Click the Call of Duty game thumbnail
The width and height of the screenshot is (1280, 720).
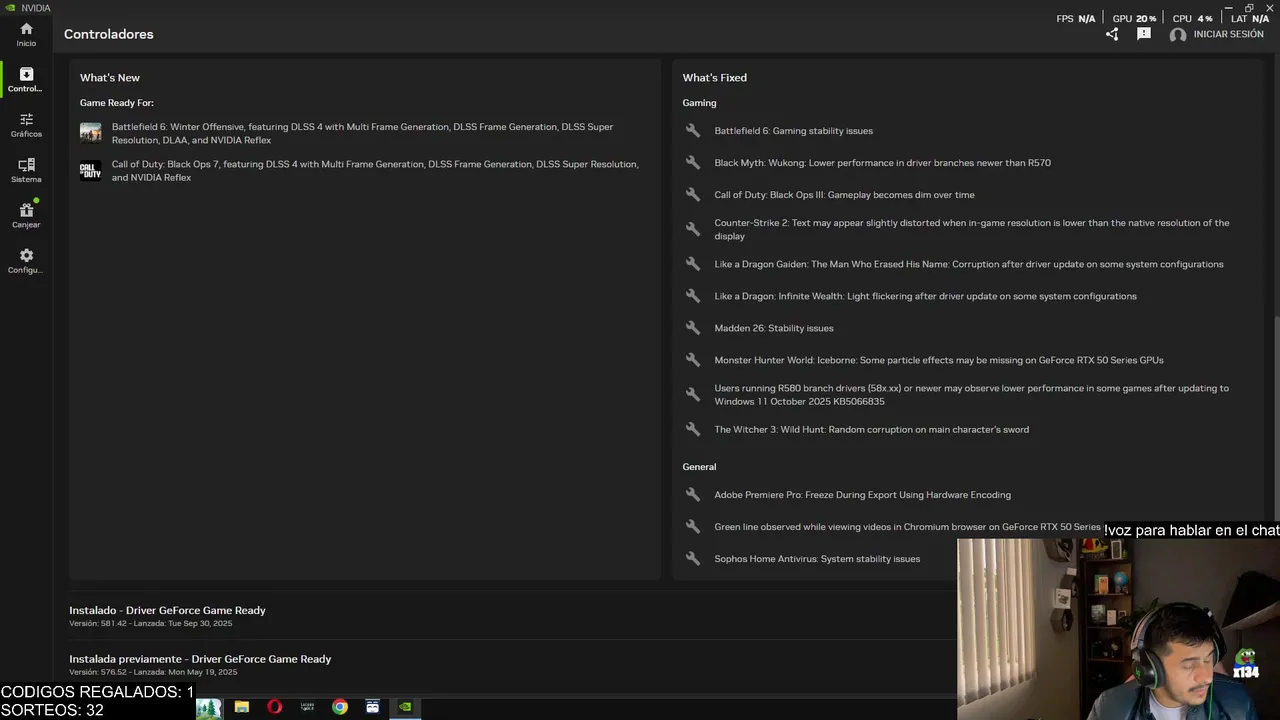coord(91,170)
